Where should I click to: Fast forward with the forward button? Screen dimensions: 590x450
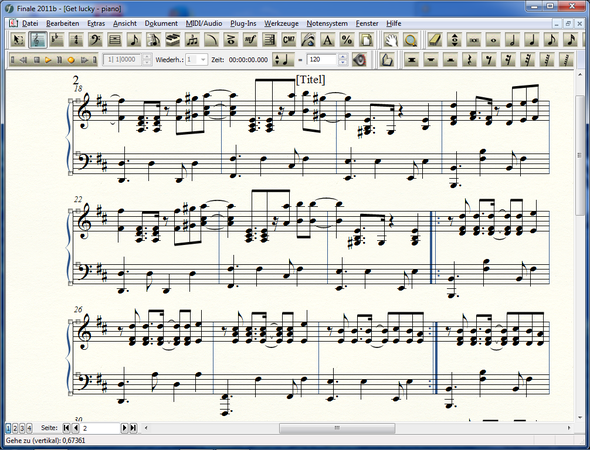[x=84, y=60]
